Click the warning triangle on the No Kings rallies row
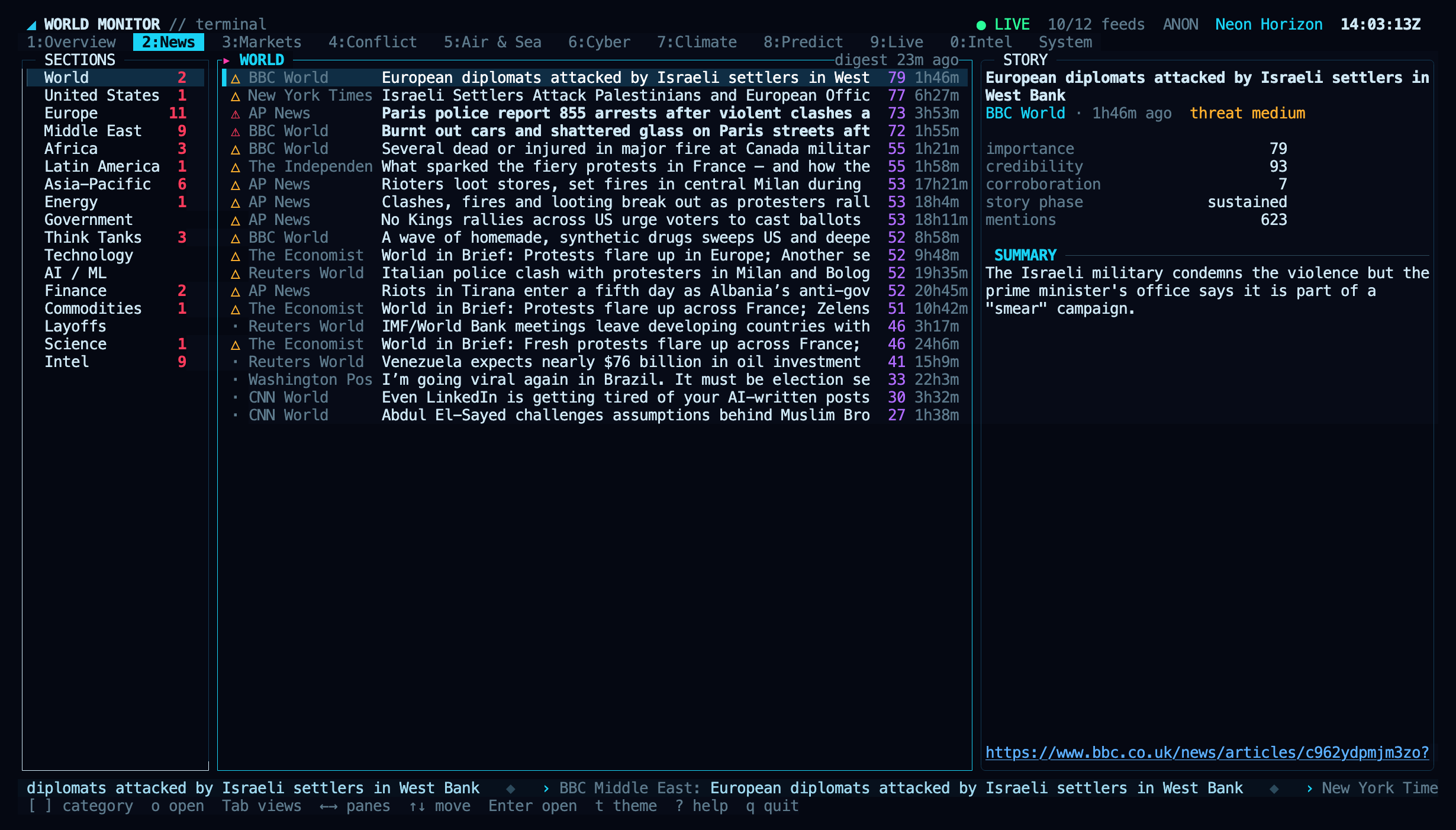 point(235,220)
